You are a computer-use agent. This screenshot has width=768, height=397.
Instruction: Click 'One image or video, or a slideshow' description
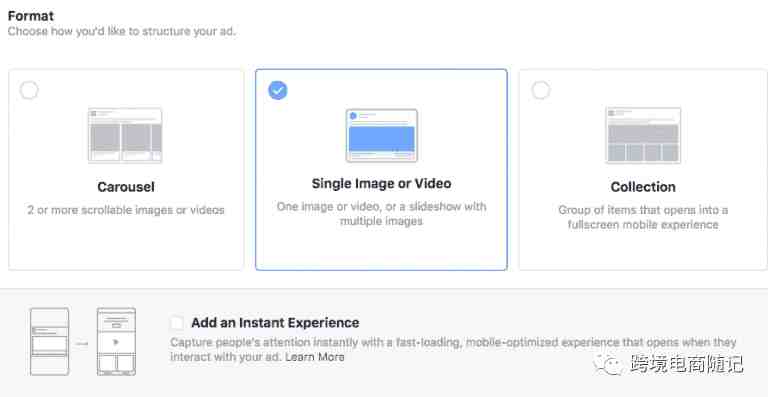click(382, 214)
